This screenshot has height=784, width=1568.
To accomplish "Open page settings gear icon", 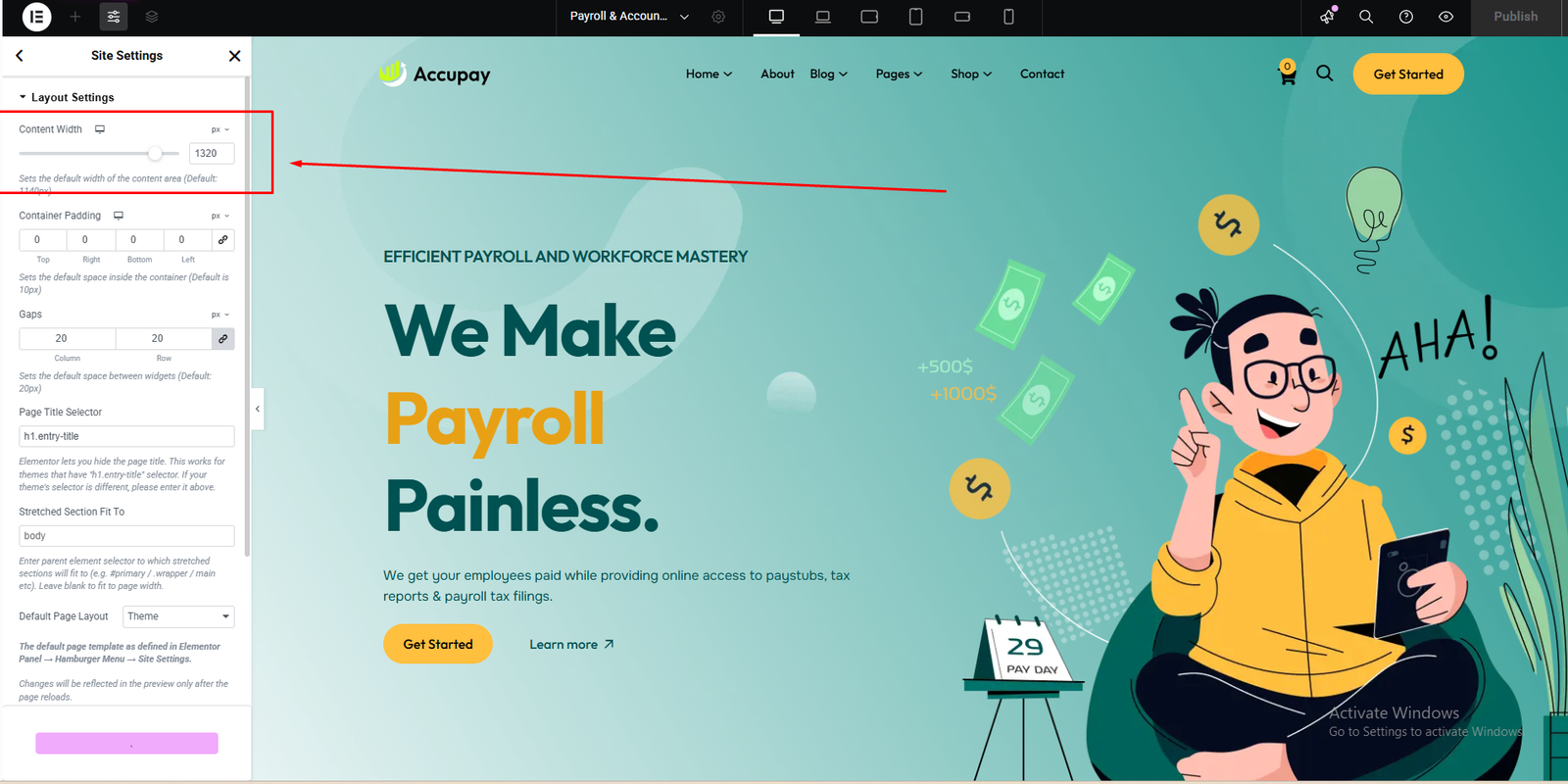I will 718,17.
